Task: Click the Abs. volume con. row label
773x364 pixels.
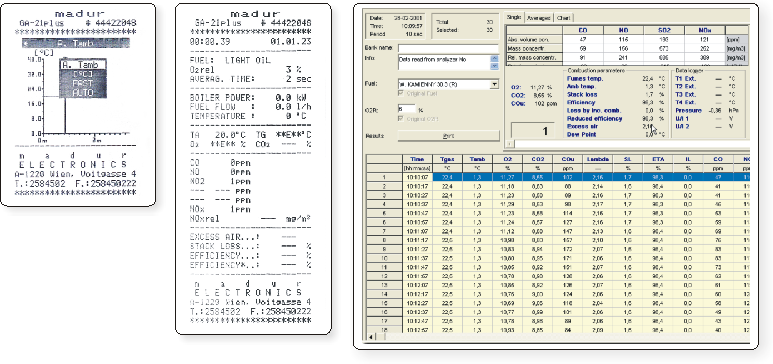Action: point(535,39)
